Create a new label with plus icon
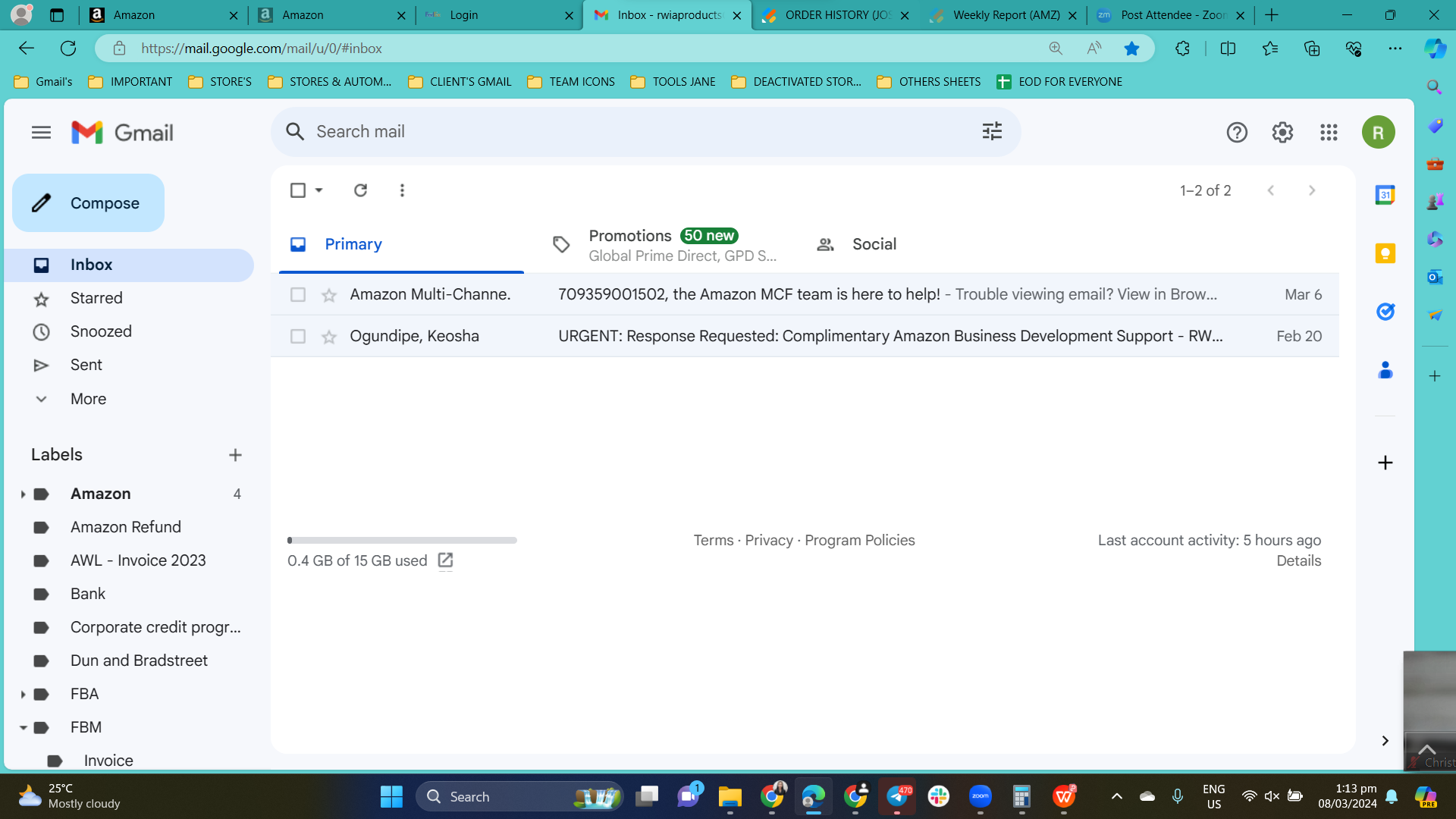The height and width of the screenshot is (819, 1456). 235,455
